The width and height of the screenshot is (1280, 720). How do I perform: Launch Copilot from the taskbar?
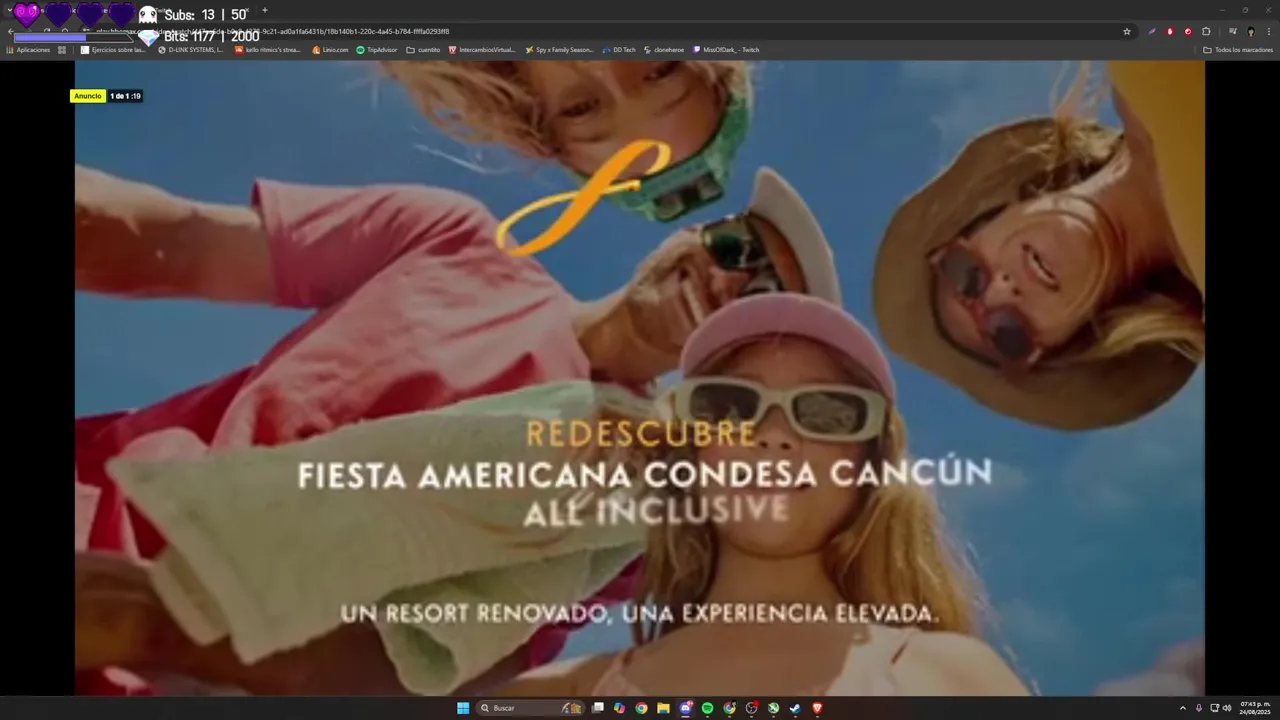(x=620, y=708)
